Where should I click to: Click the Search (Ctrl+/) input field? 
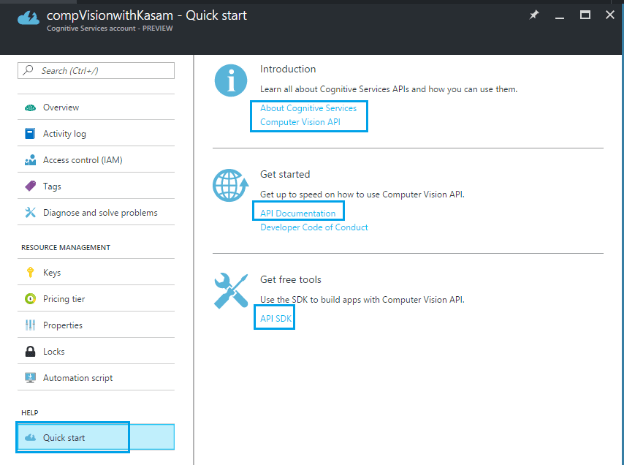tap(96, 71)
